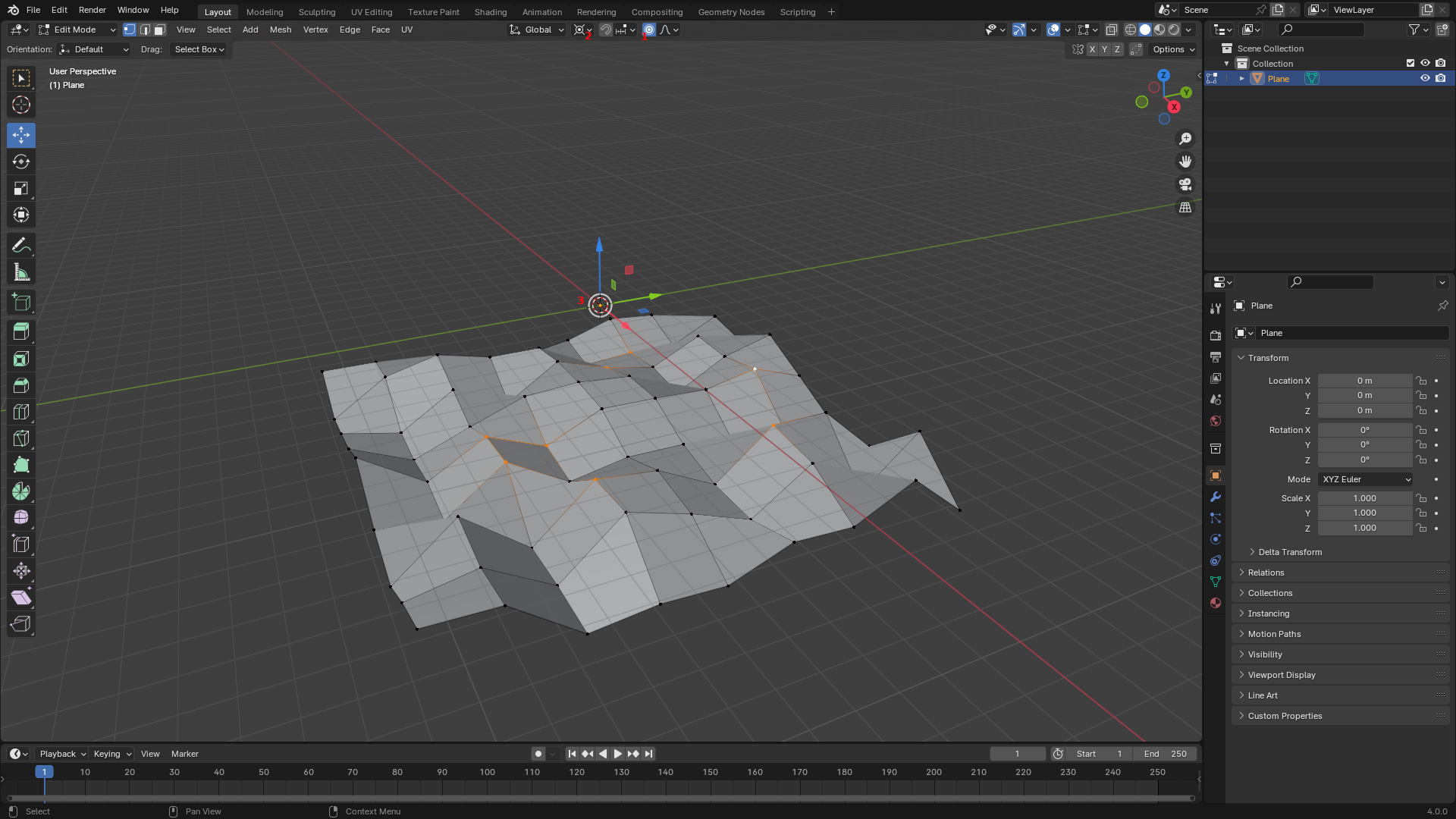Viewport: 1456px width, 819px height.
Task: Select the Shear tool
Action: click(x=21, y=598)
